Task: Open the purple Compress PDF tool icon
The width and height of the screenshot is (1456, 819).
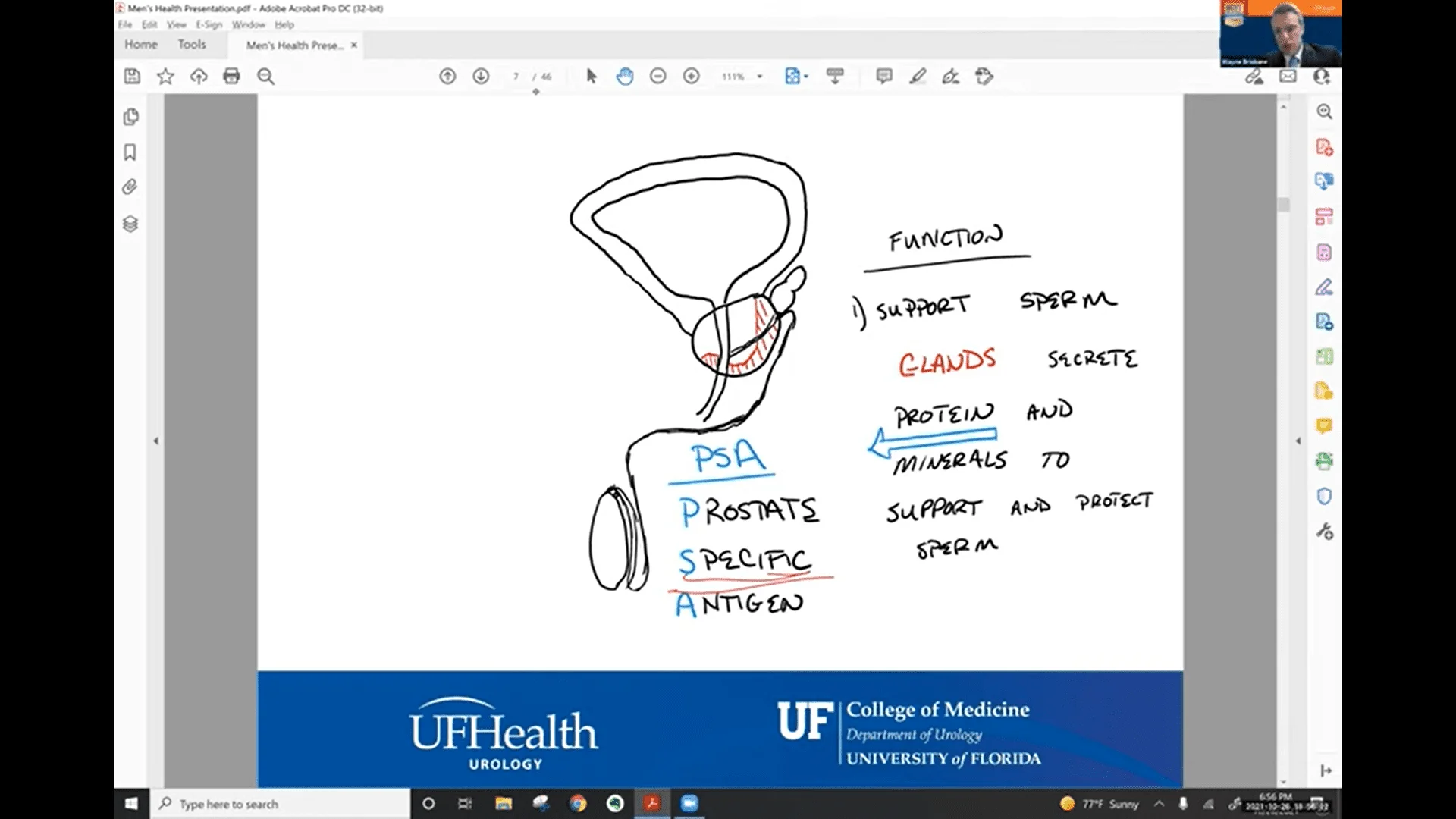Action: coord(1324,252)
